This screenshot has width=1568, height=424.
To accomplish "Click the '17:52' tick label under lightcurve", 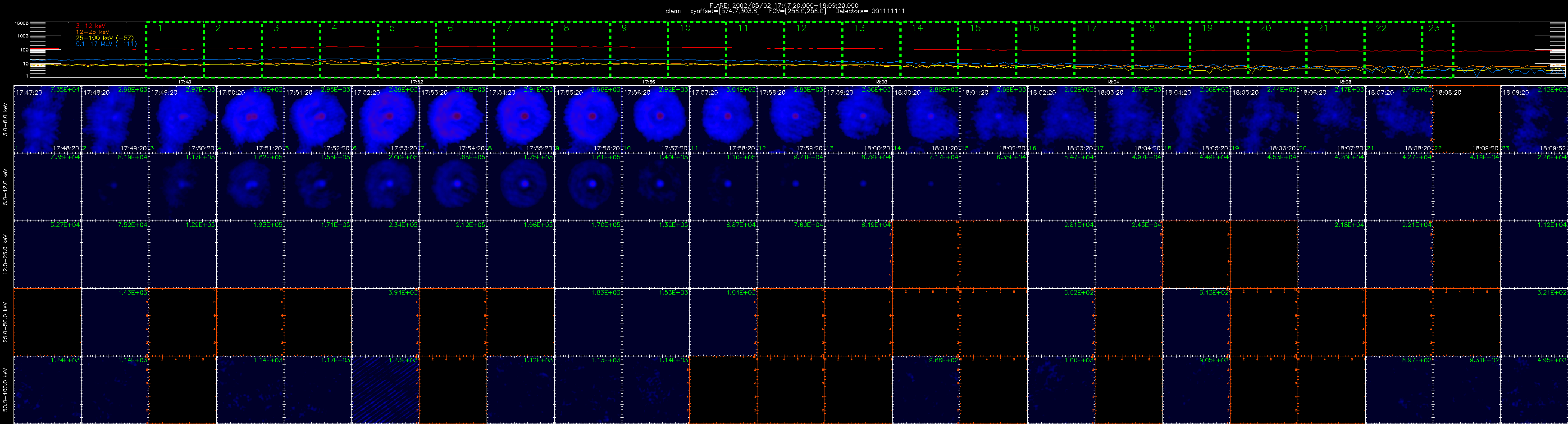I will click(x=416, y=82).
